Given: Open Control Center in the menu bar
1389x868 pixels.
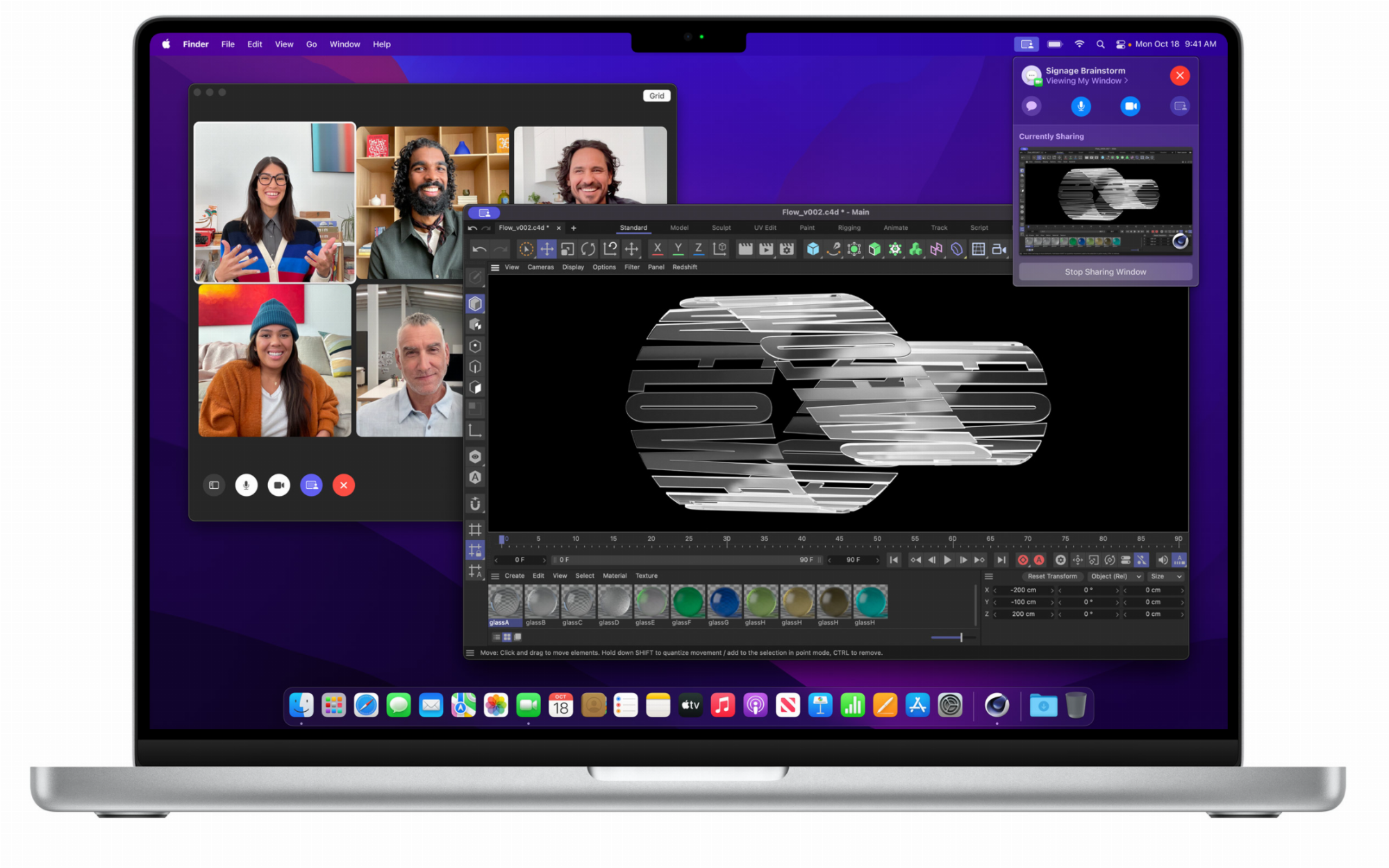Looking at the screenshot, I should click(1120, 44).
